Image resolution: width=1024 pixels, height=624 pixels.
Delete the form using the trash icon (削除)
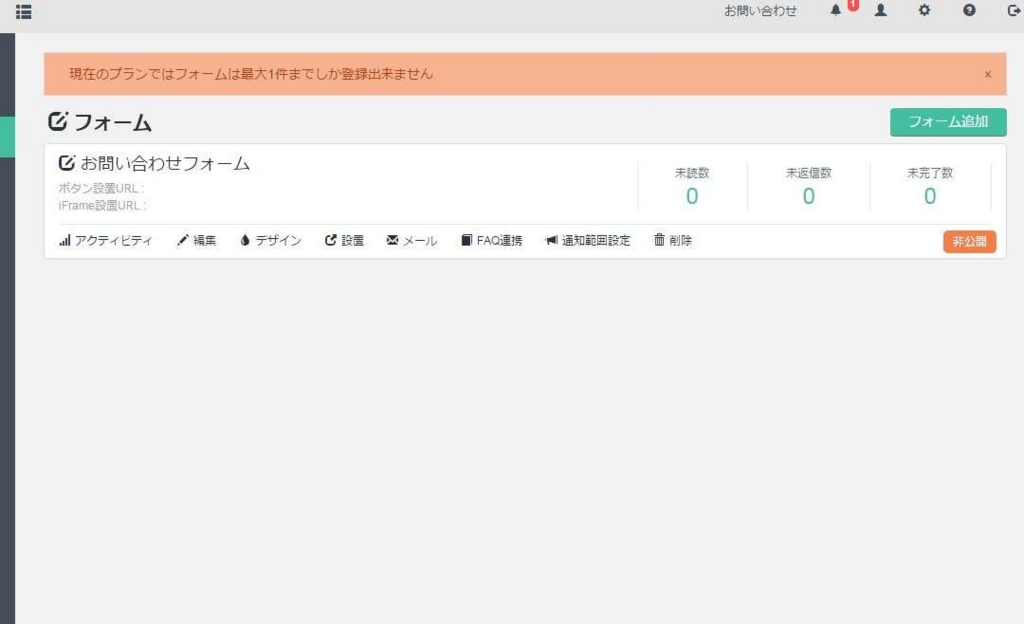click(671, 240)
